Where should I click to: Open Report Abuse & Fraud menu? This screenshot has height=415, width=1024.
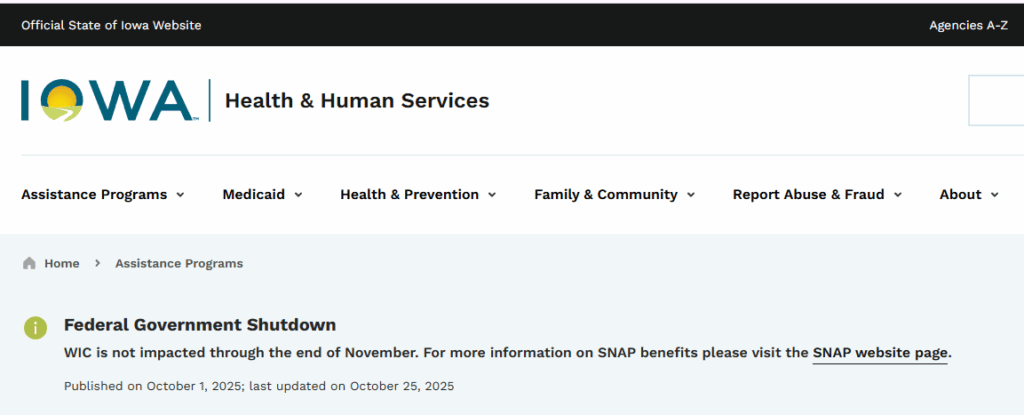tap(808, 195)
